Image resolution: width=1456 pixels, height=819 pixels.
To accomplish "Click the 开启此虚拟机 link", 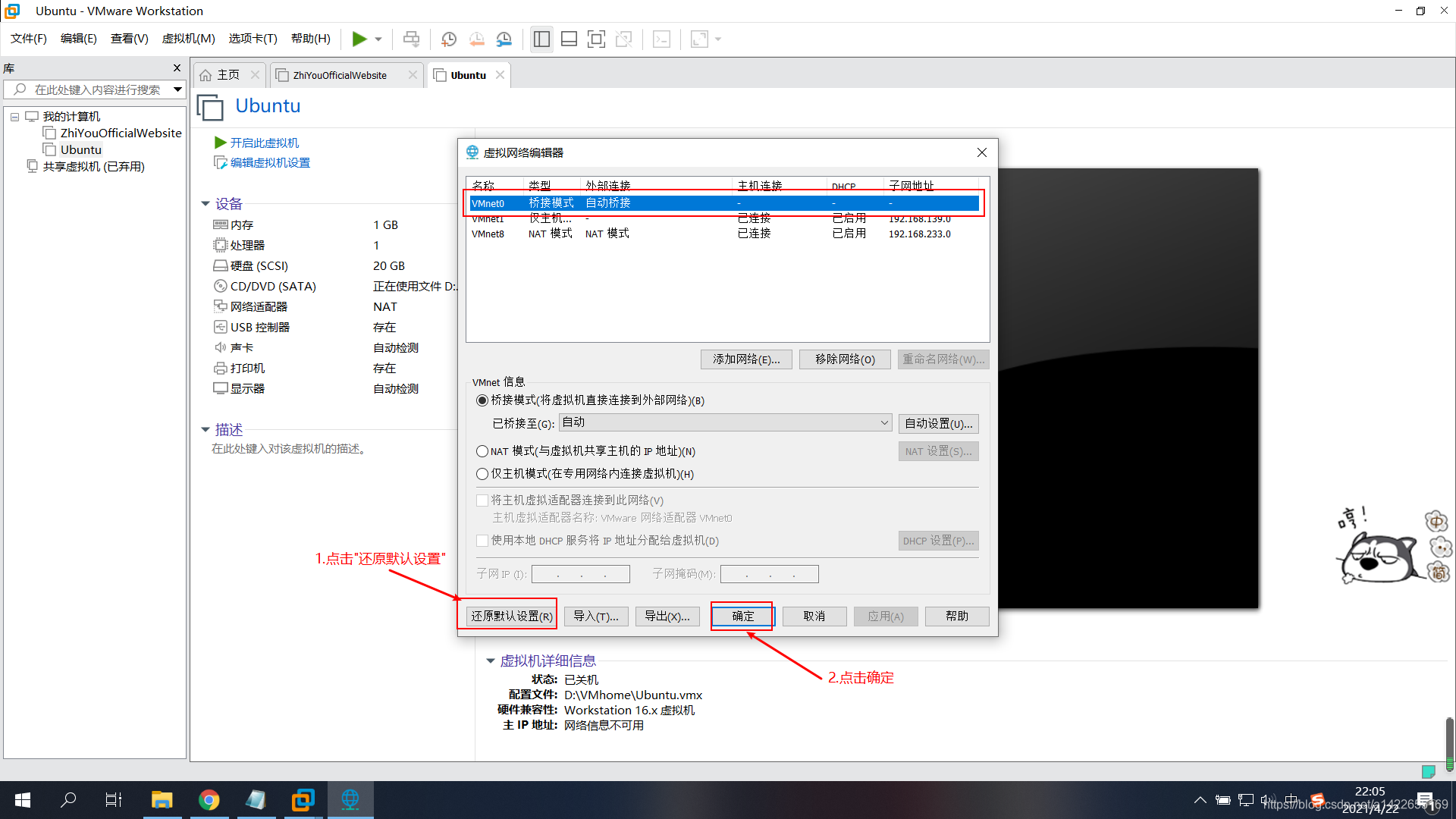I will [x=265, y=143].
